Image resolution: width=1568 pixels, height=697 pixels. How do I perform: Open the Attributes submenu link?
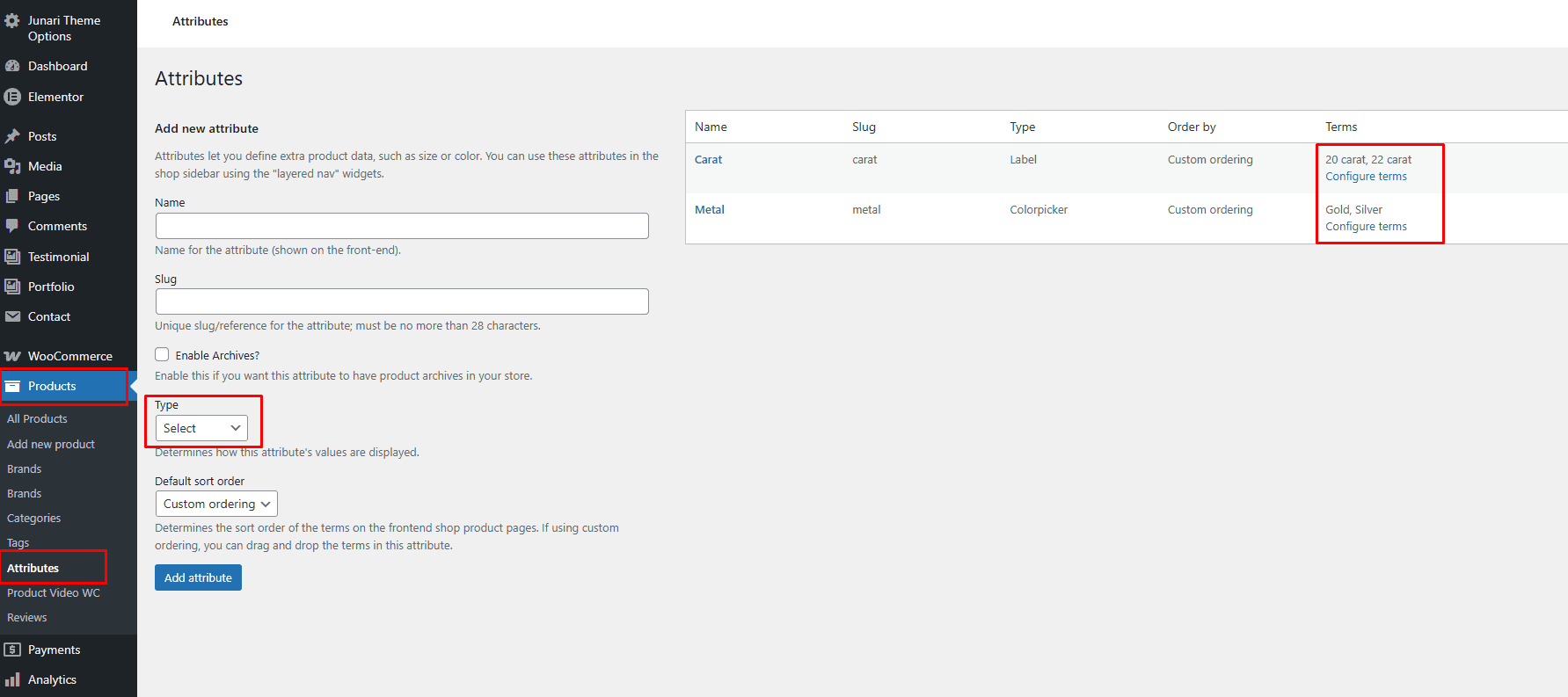[33, 568]
